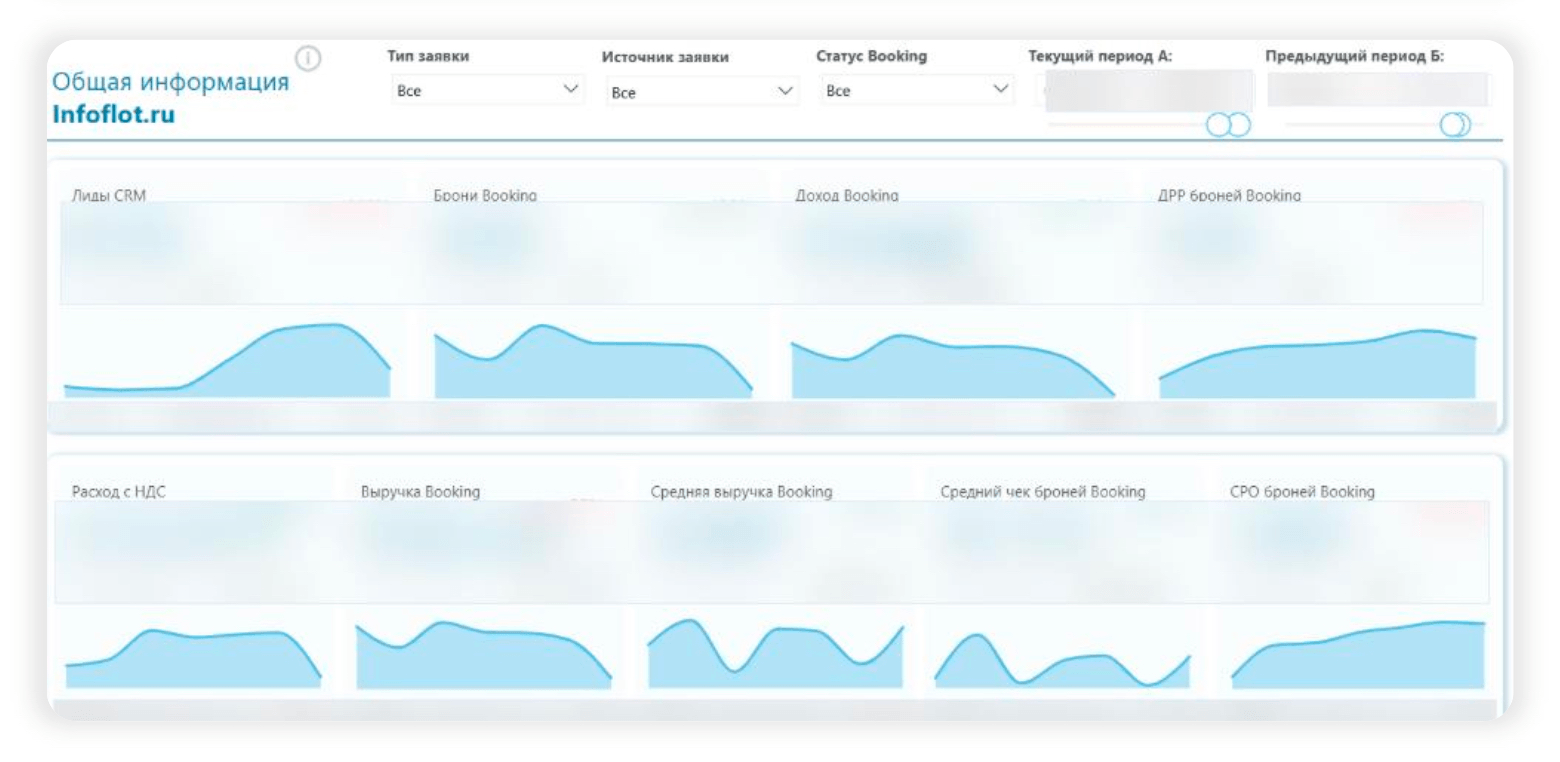This screenshot has width=1560, height=762.
Task: Click the Предыдущий период Б slider handle
Action: [1455, 125]
